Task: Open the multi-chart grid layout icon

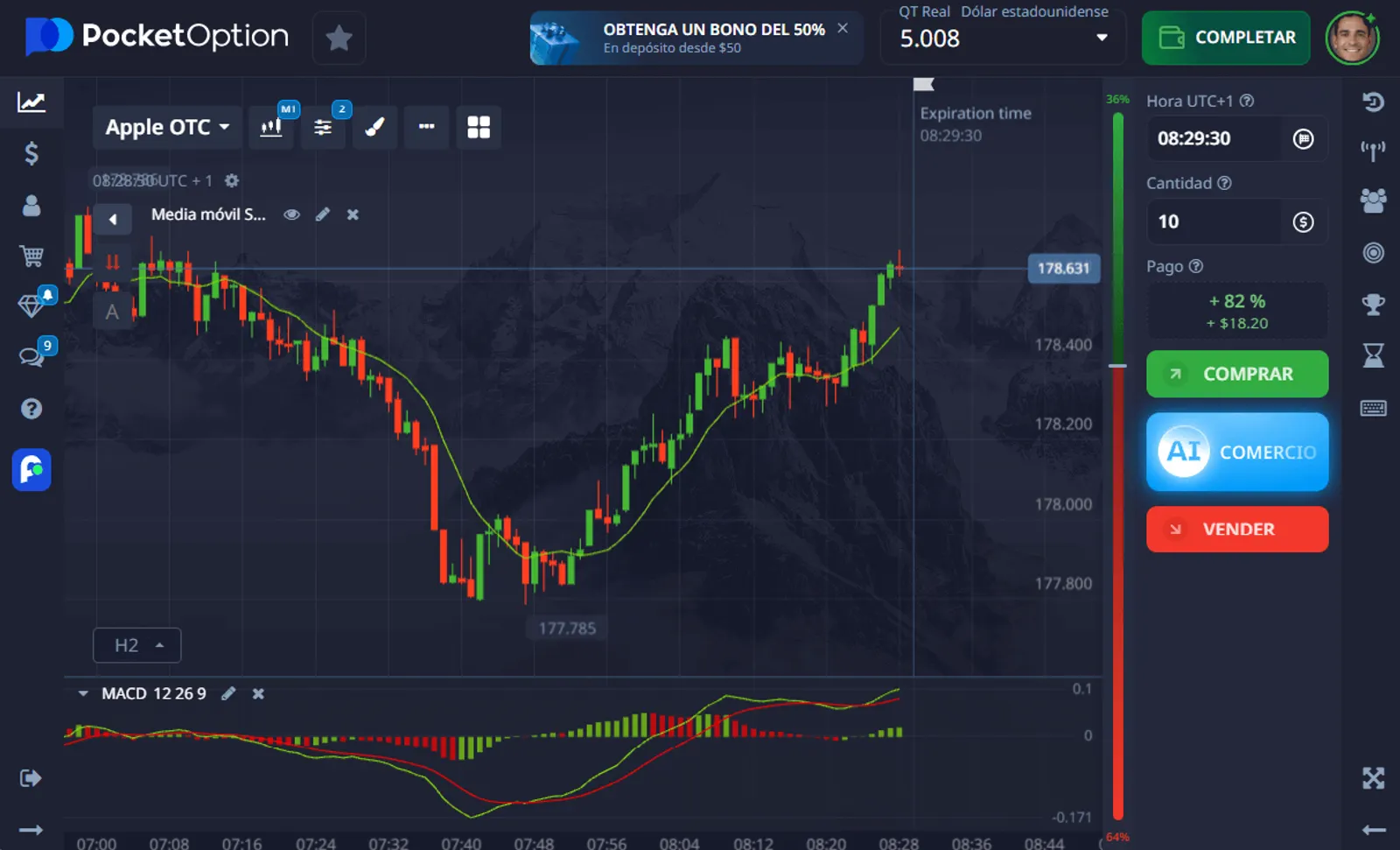Action: pos(479,128)
